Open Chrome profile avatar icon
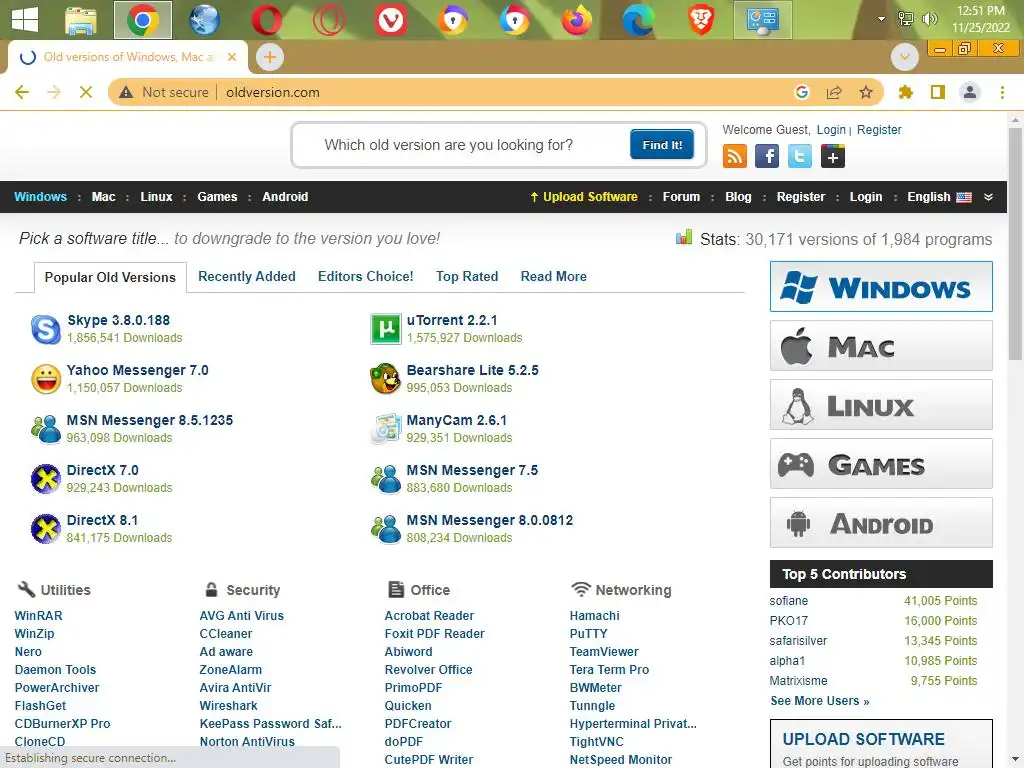1024x768 pixels. 970,92
